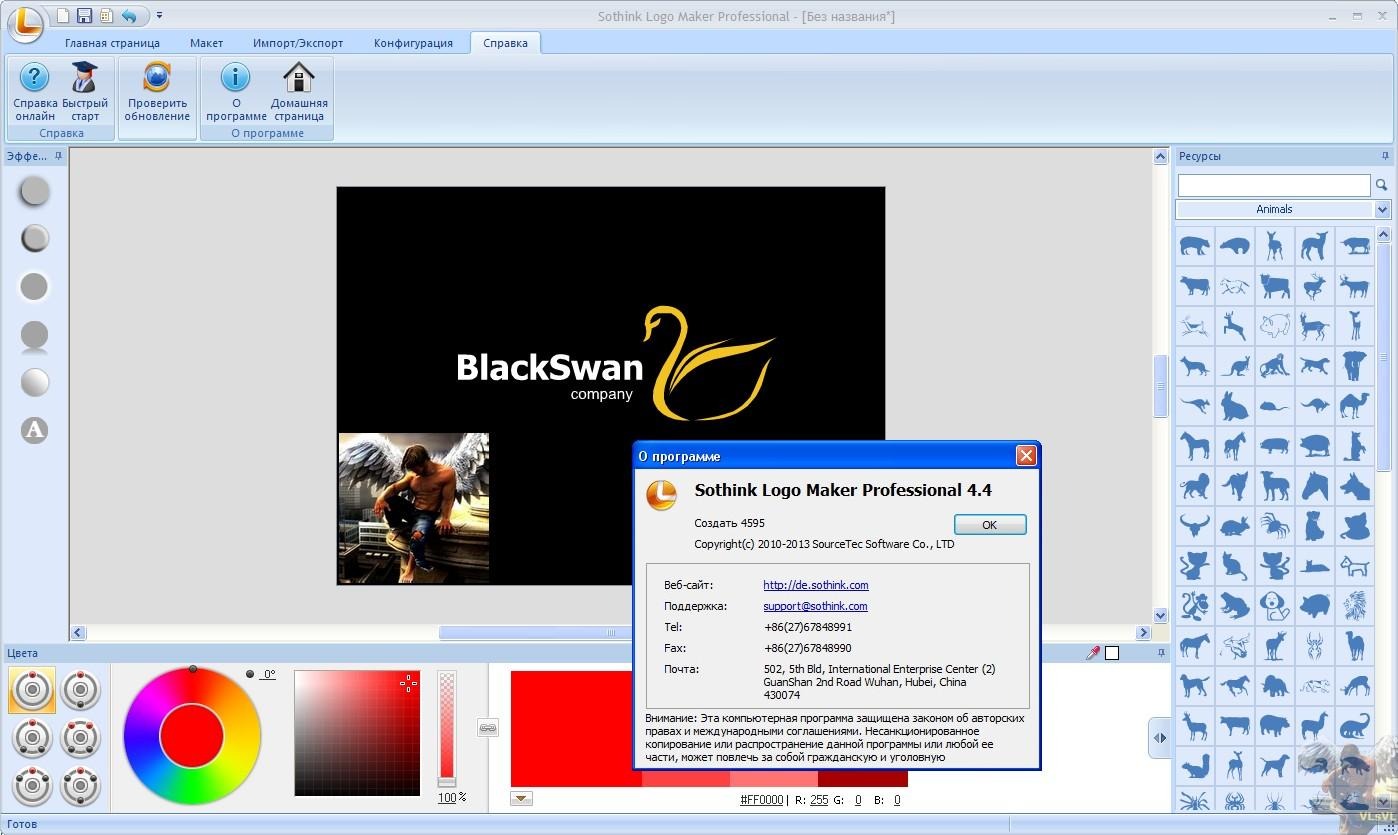
Task: Collapse resources panel with side arrows button
Action: (1160, 738)
